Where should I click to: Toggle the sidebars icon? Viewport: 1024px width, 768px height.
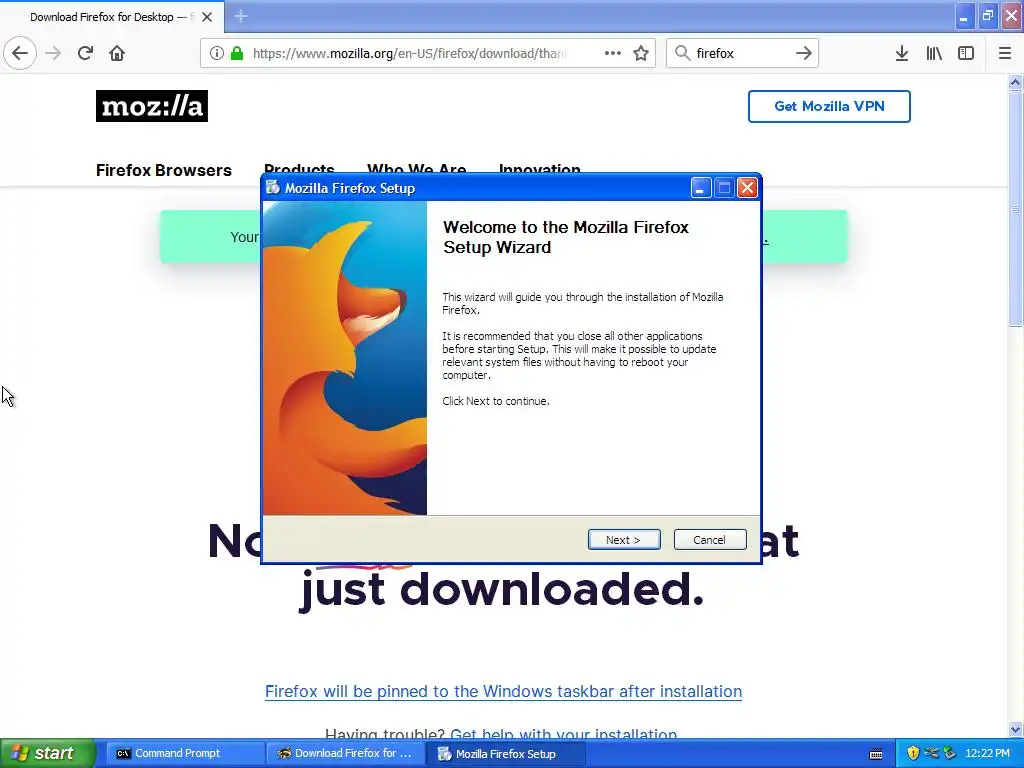(966, 53)
